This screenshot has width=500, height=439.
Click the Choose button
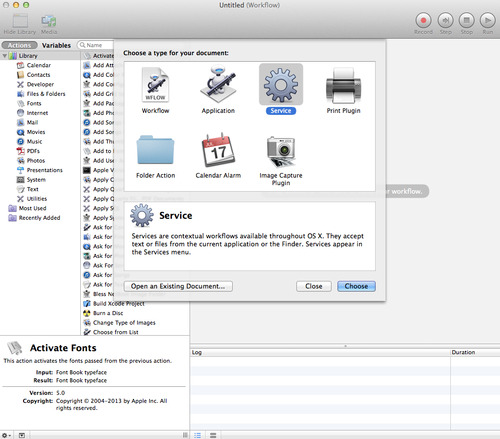[x=356, y=286]
